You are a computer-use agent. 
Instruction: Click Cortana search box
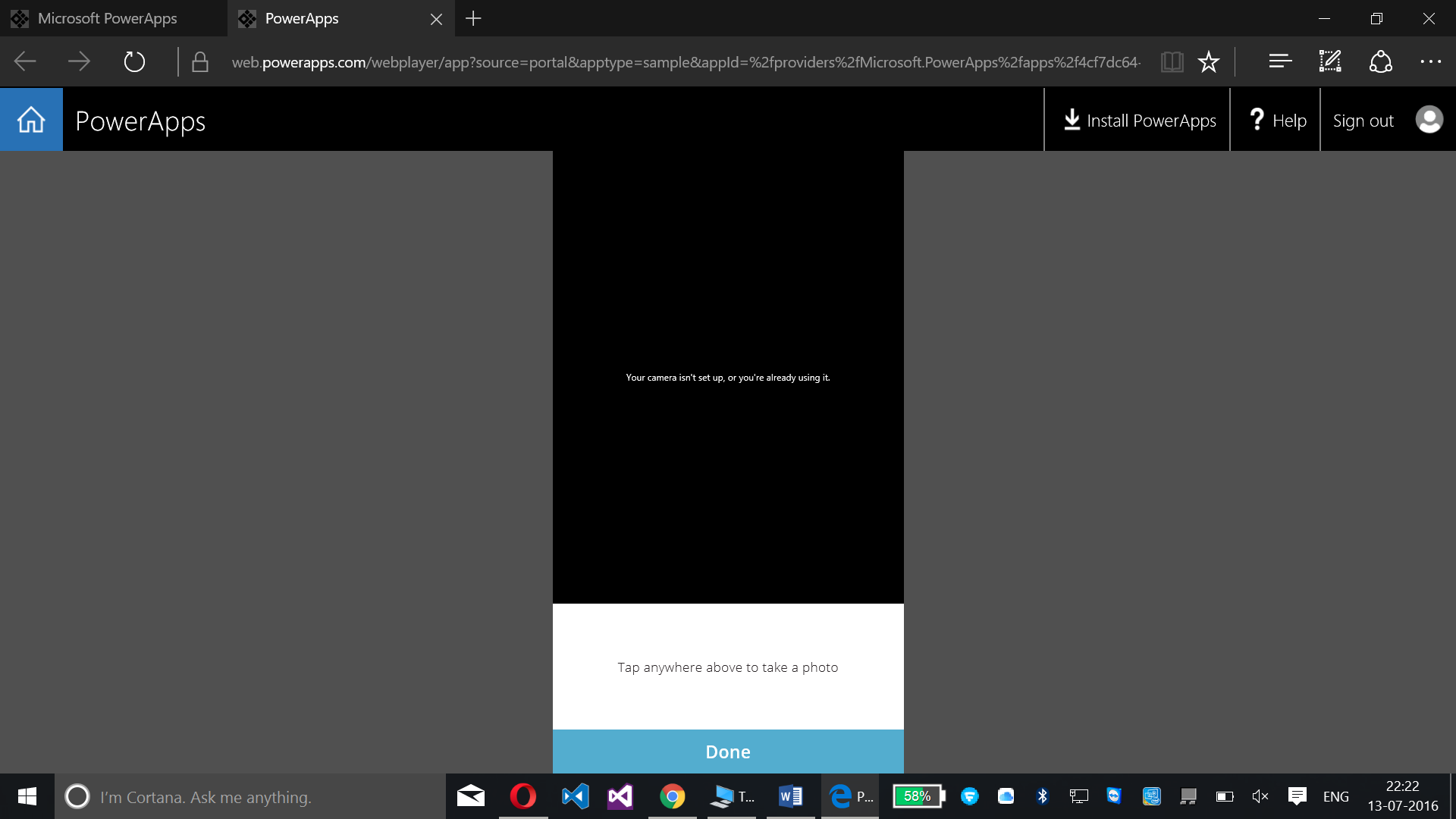tap(250, 796)
